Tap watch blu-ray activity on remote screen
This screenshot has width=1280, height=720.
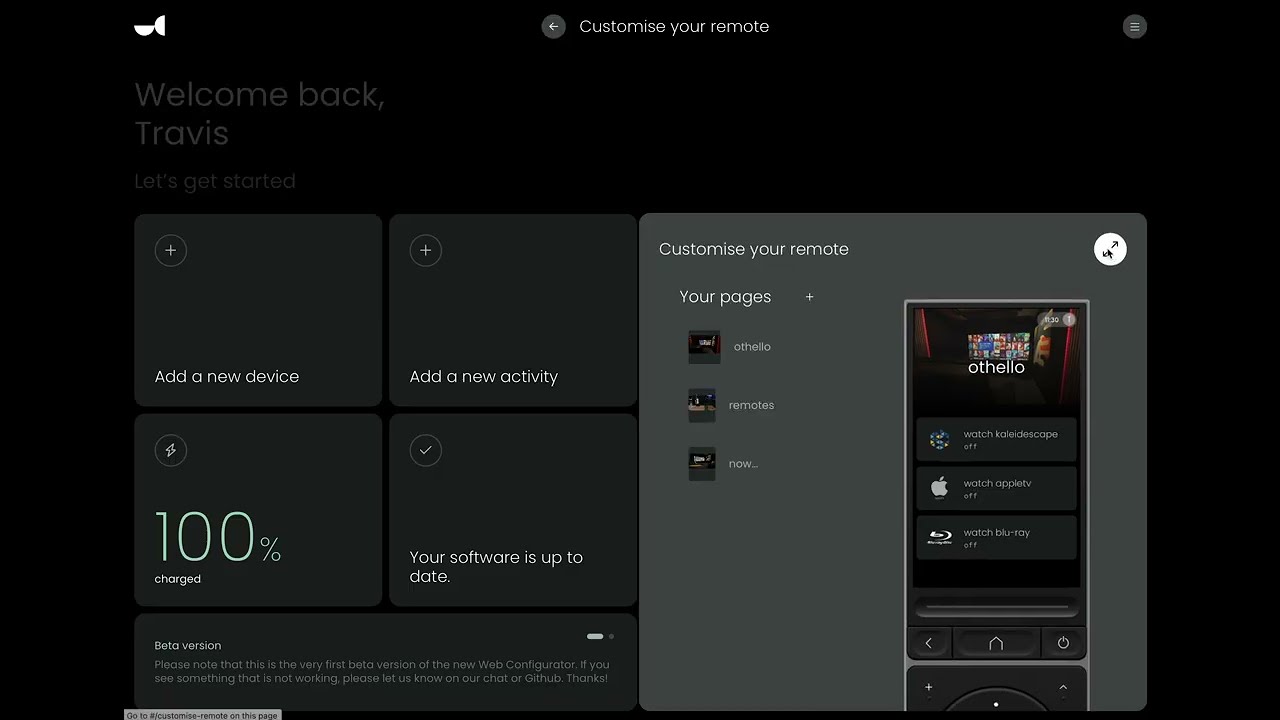[x=996, y=537]
